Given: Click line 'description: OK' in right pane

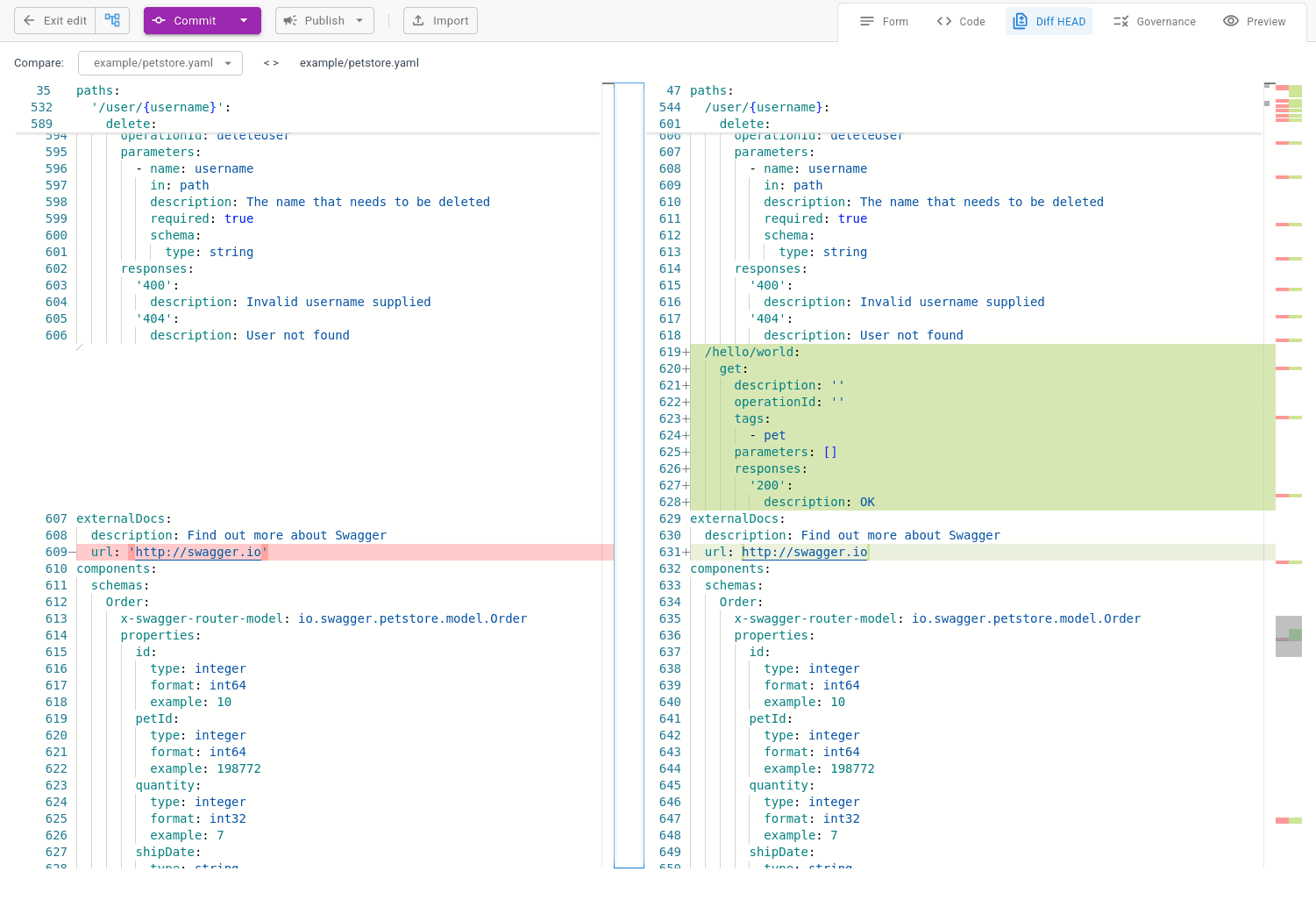Looking at the screenshot, I should coord(819,502).
